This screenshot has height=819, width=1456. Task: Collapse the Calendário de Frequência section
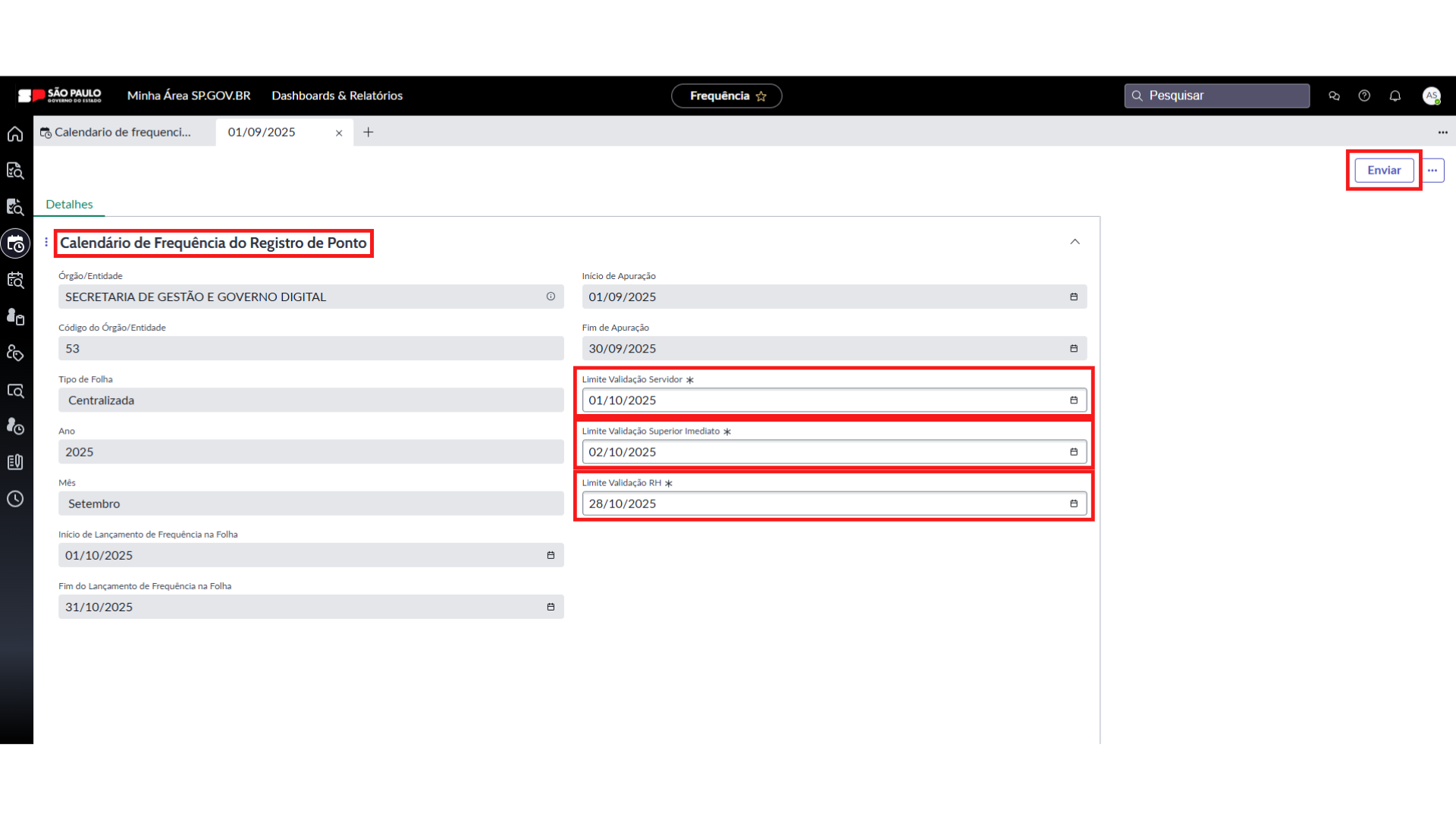1075,242
